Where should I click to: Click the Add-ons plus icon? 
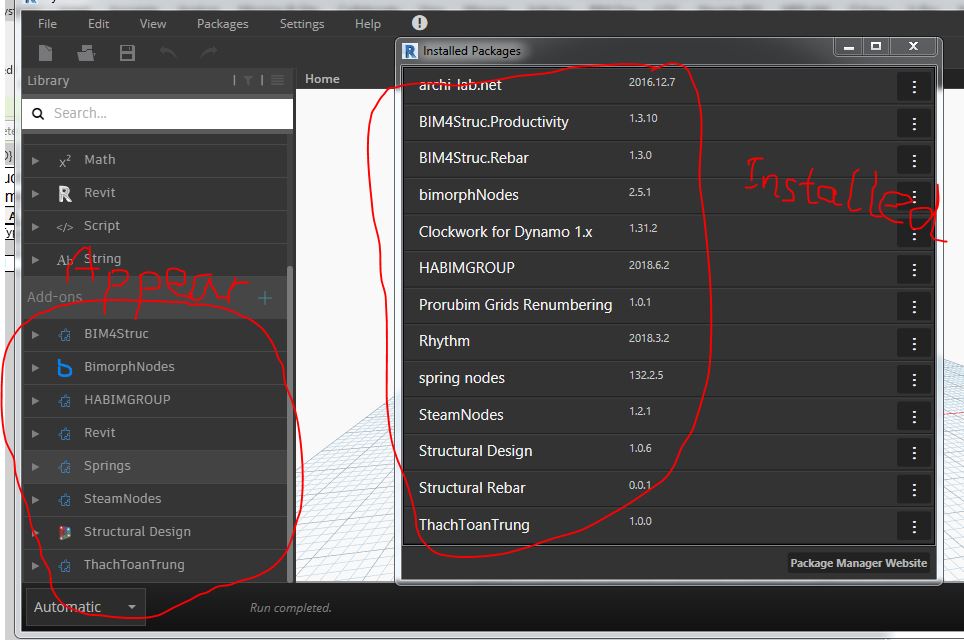pyautogui.click(x=265, y=298)
